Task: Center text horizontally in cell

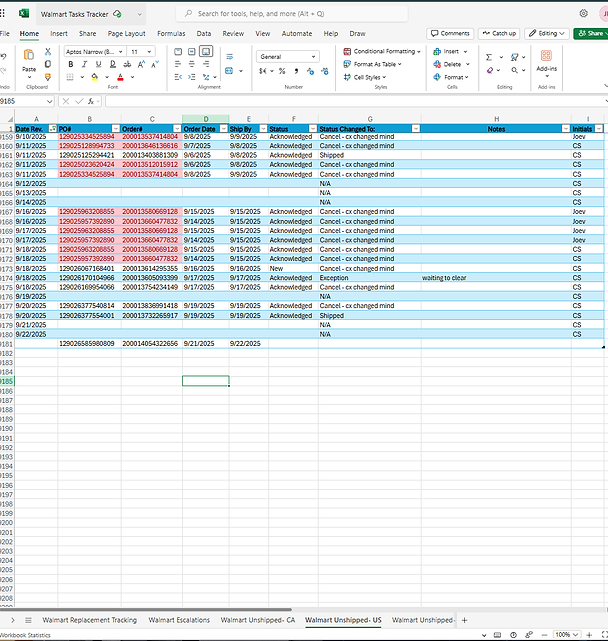Action: pyautogui.click(x=192, y=64)
